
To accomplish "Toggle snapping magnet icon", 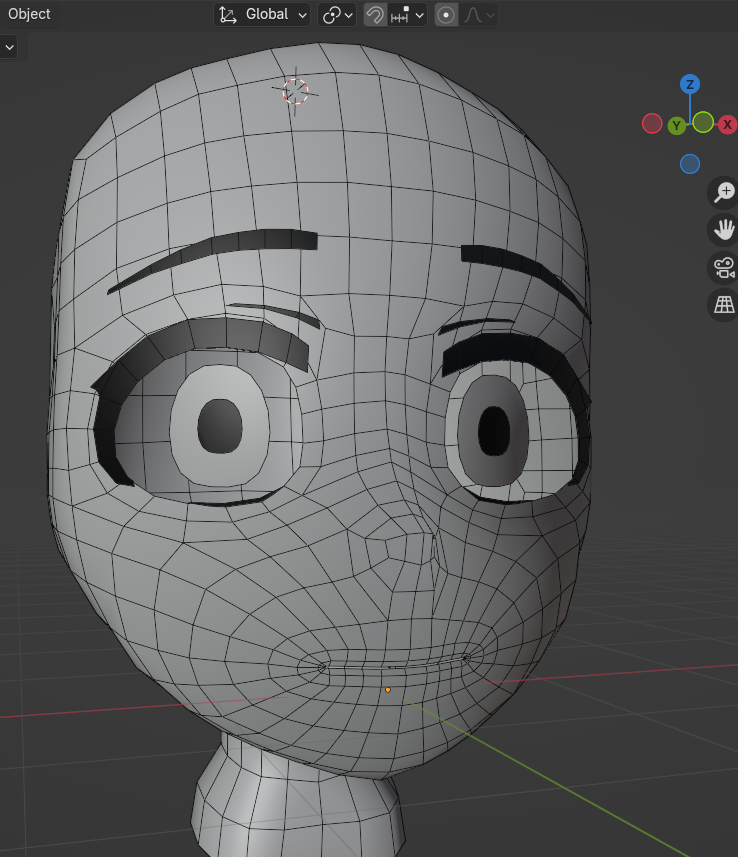I will (x=375, y=15).
